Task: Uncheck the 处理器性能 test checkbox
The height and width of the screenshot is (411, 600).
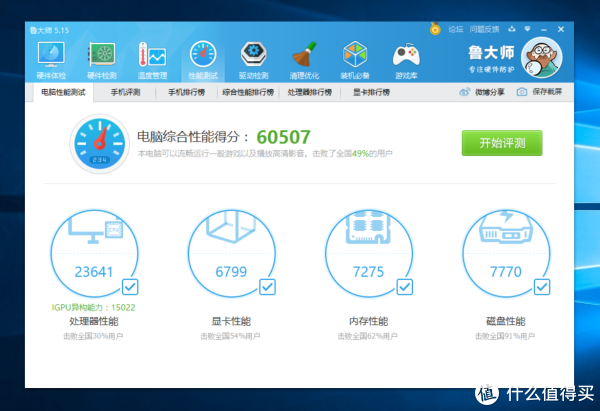Action: coord(130,287)
